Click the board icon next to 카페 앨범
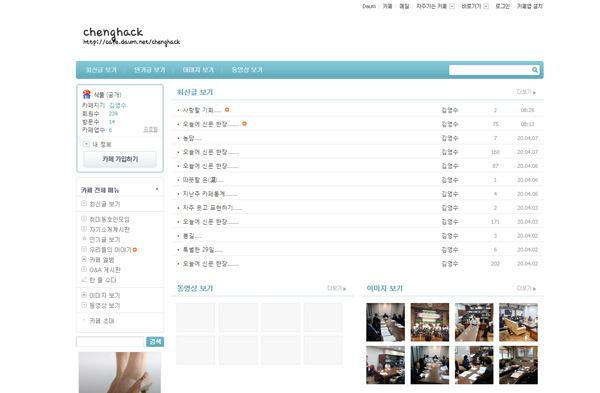This screenshot has height=393, width=600. [x=84, y=259]
